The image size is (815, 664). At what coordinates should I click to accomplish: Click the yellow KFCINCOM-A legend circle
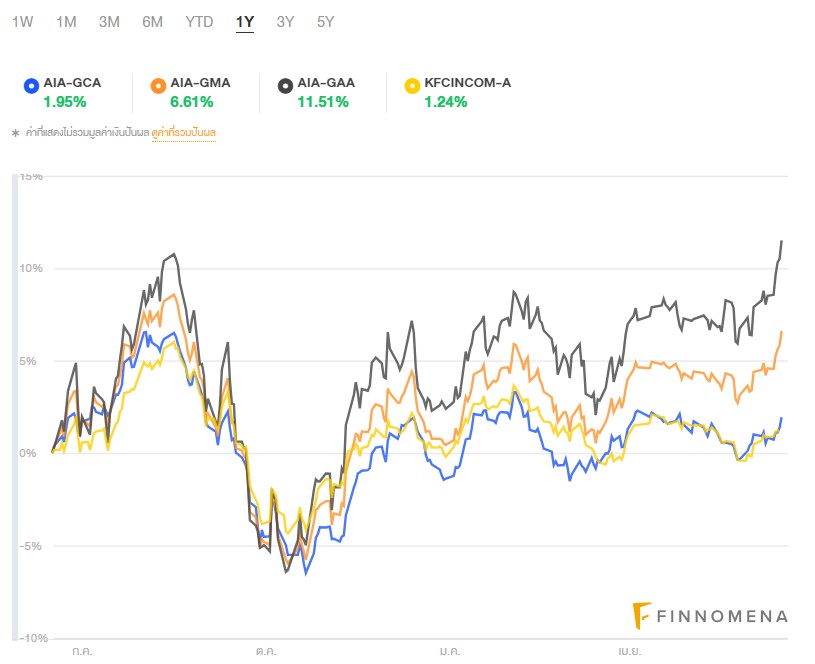pyautogui.click(x=412, y=85)
